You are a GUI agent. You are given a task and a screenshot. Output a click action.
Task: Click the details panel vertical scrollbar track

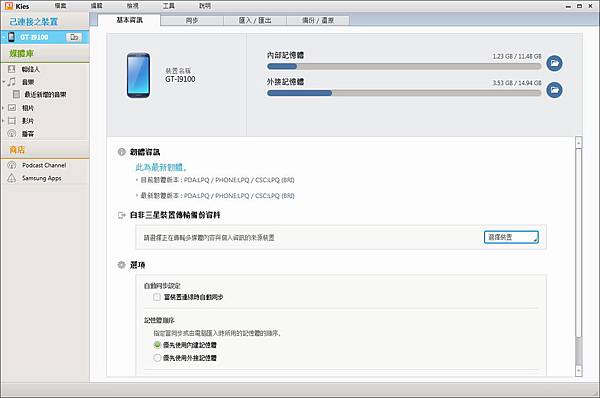point(579,256)
